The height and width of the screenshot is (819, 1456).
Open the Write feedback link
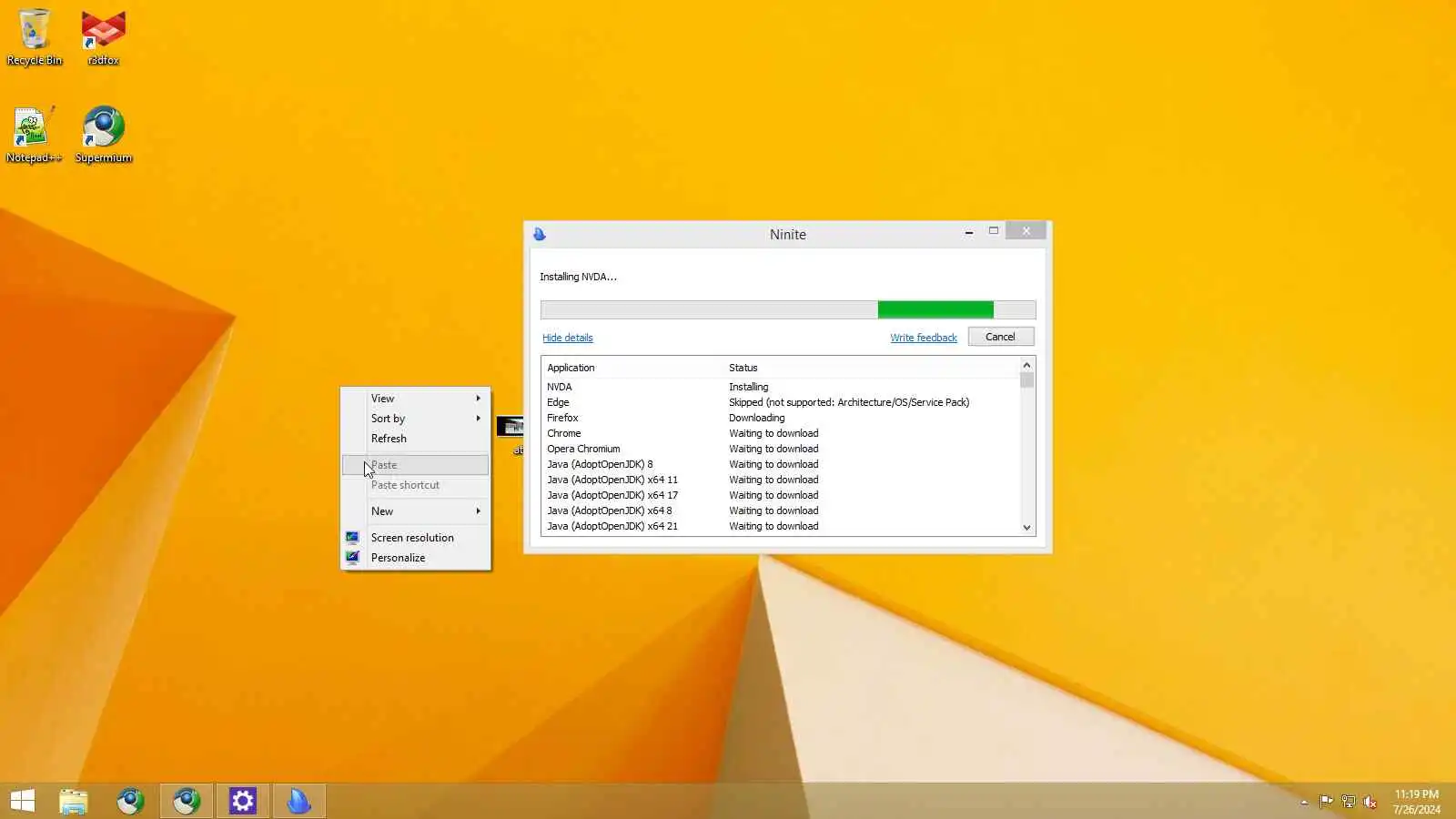tap(923, 338)
